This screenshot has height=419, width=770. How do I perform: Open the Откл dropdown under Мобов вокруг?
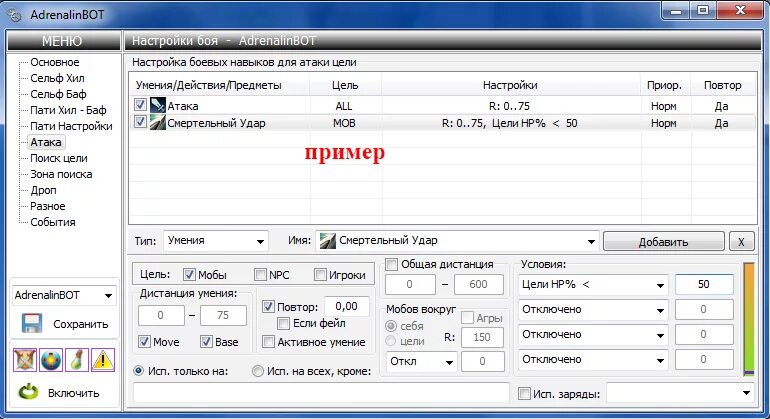[x=422, y=362]
